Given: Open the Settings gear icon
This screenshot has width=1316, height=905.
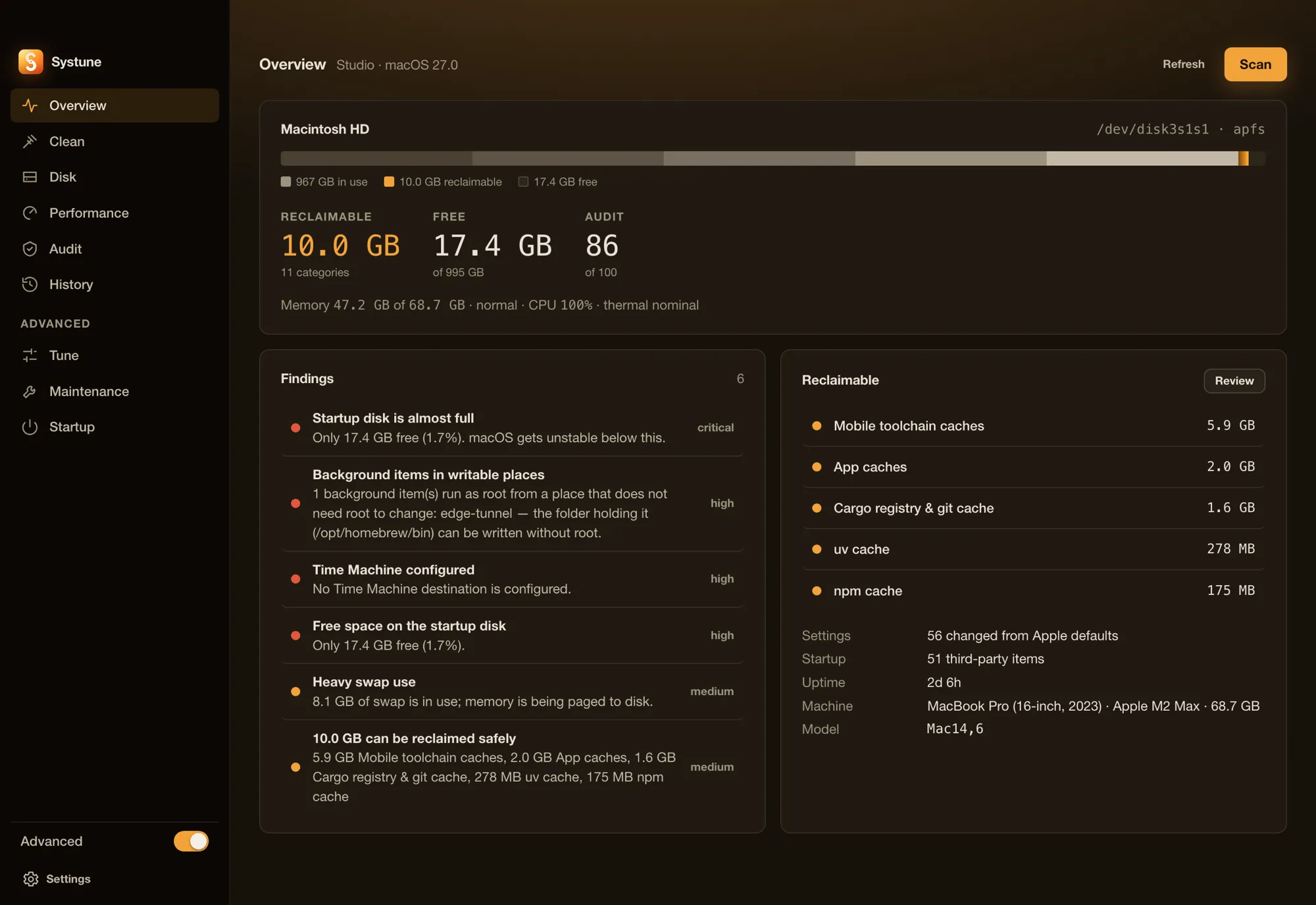Looking at the screenshot, I should coord(31,879).
